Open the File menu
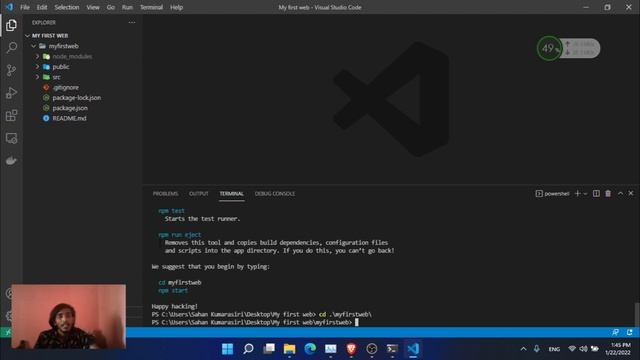Image resolution: width=640 pixels, height=360 pixels. [24, 7]
